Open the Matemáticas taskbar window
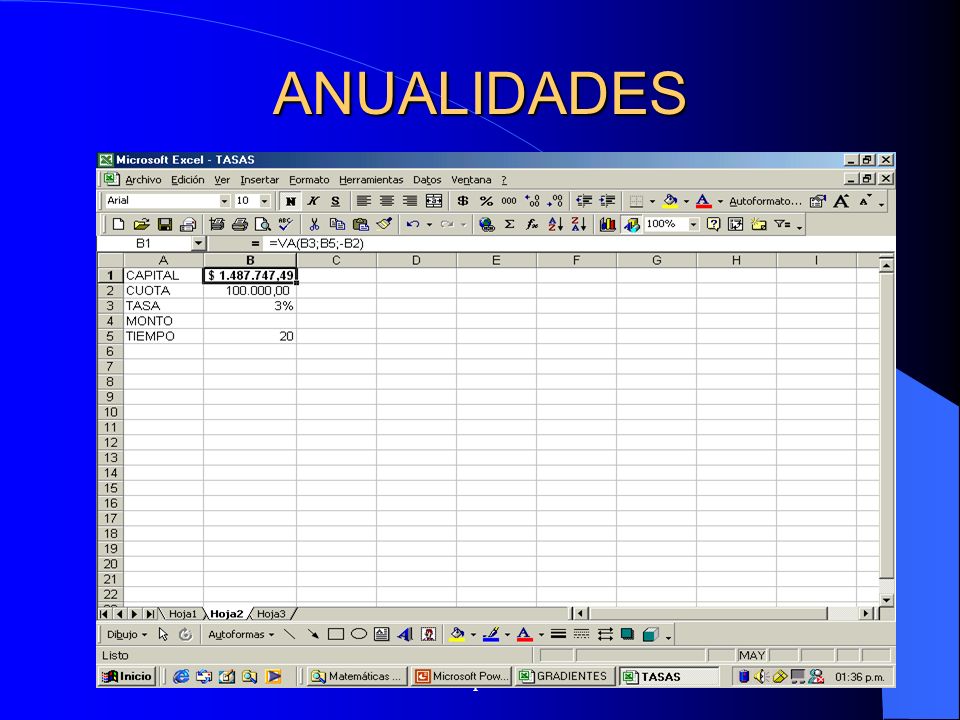This screenshot has width=960, height=720. pyautogui.click(x=357, y=677)
